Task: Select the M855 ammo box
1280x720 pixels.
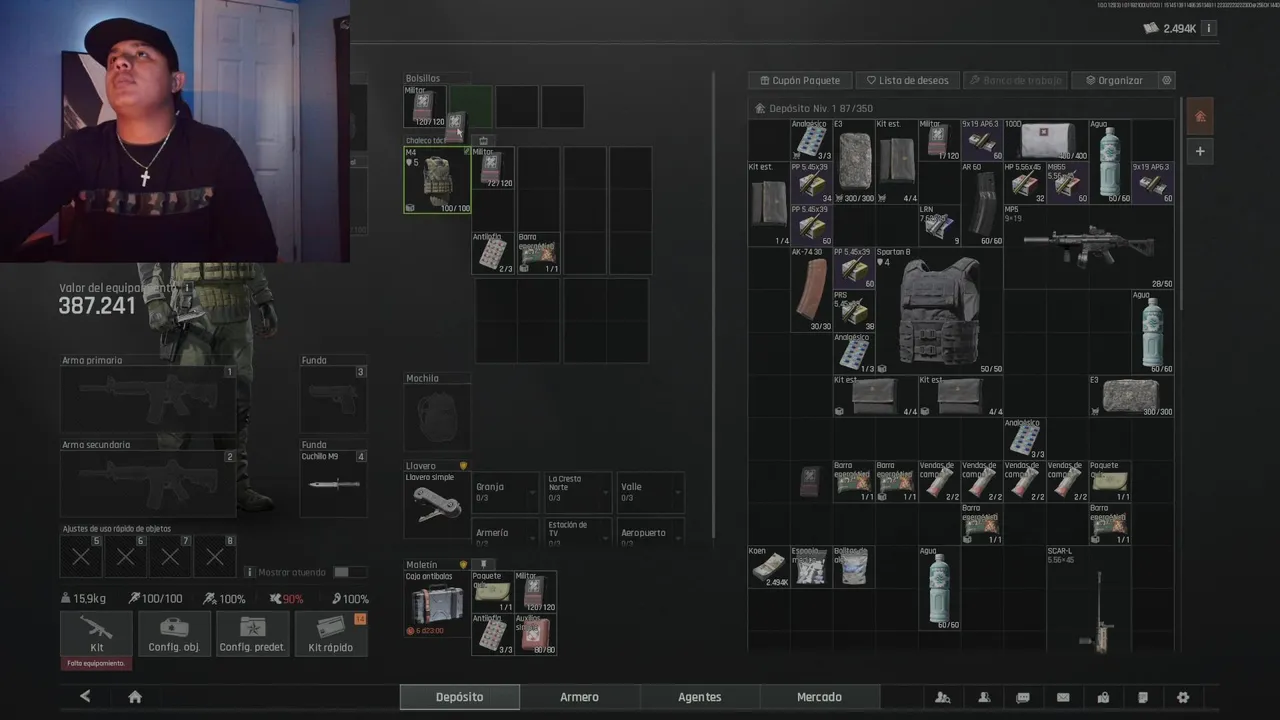Action: click(x=1067, y=183)
